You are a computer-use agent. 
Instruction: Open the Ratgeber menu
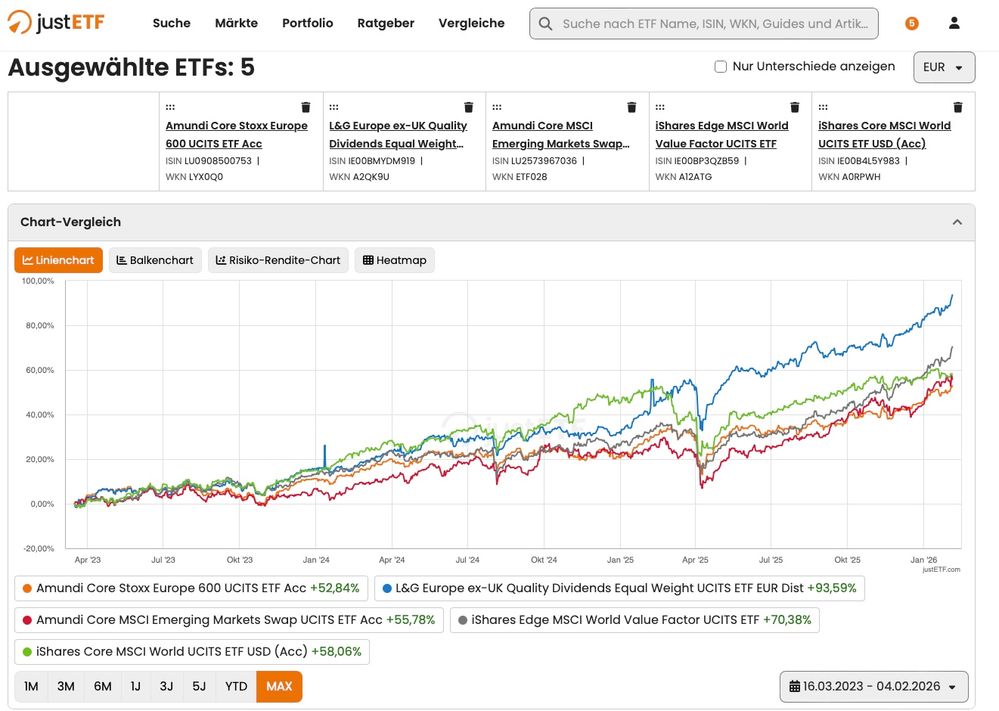tap(385, 23)
